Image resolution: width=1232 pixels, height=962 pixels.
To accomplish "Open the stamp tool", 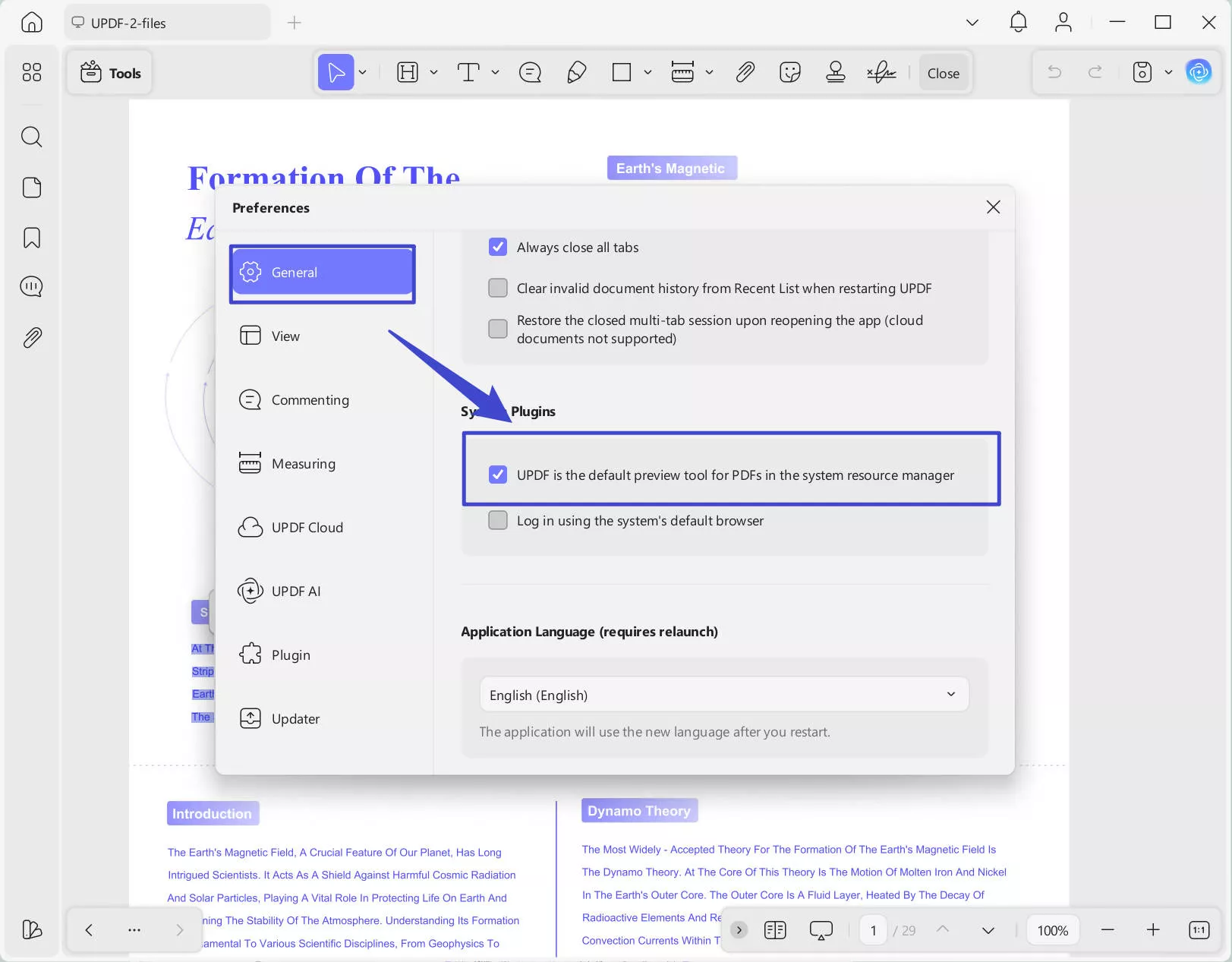I will click(x=836, y=73).
